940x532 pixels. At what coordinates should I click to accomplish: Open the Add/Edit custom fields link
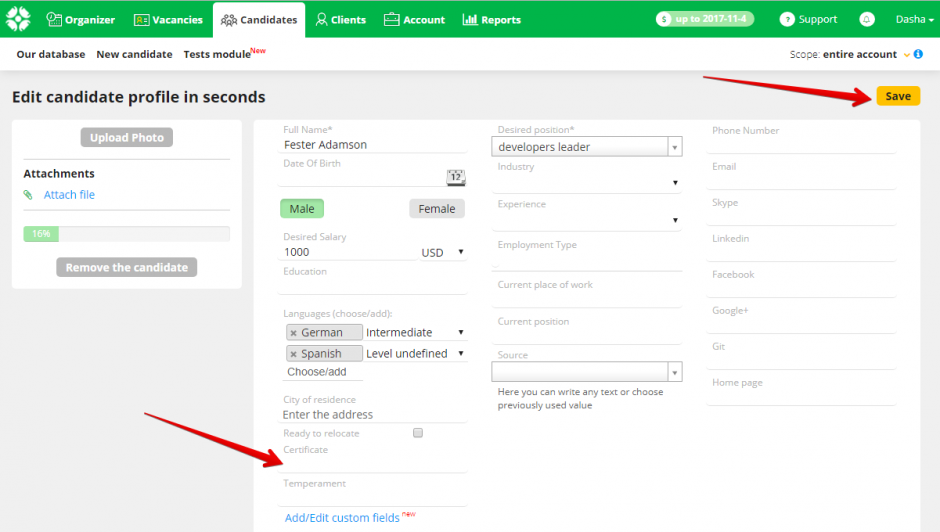click(x=342, y=518)
